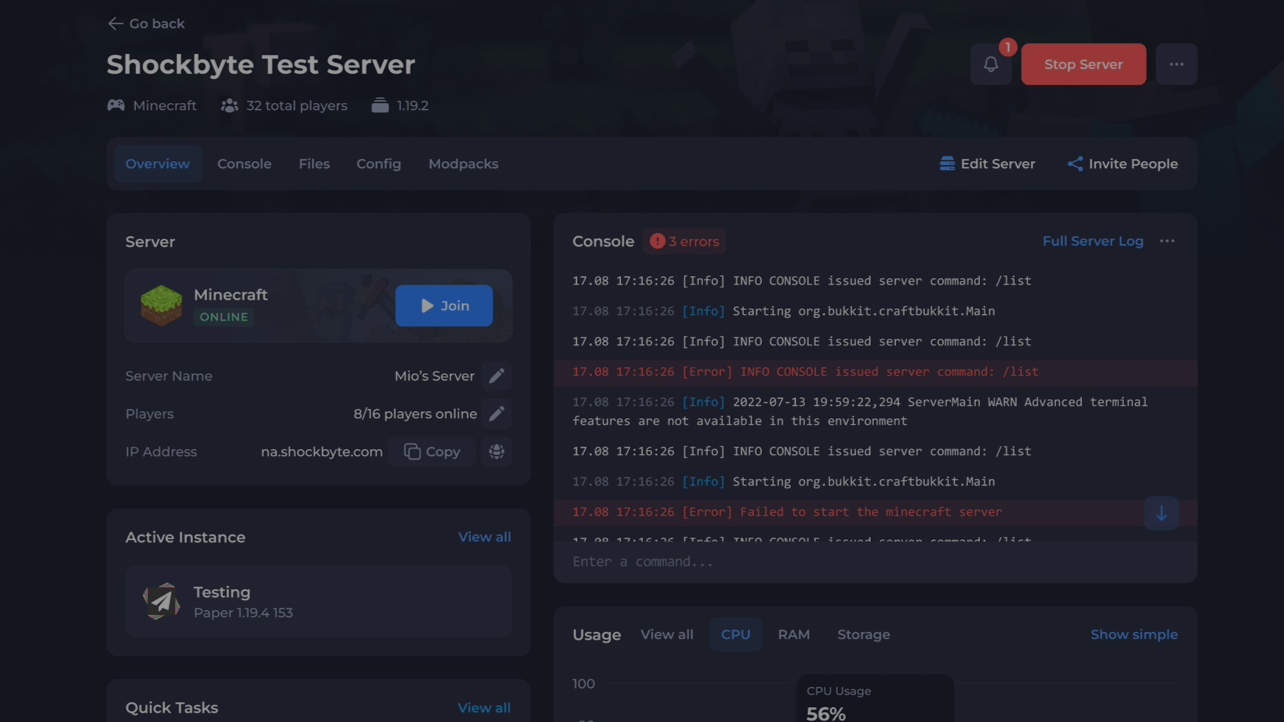1284x722 pixels.
Task: Click the 32 total players icon
Action: tap(230, 105)
